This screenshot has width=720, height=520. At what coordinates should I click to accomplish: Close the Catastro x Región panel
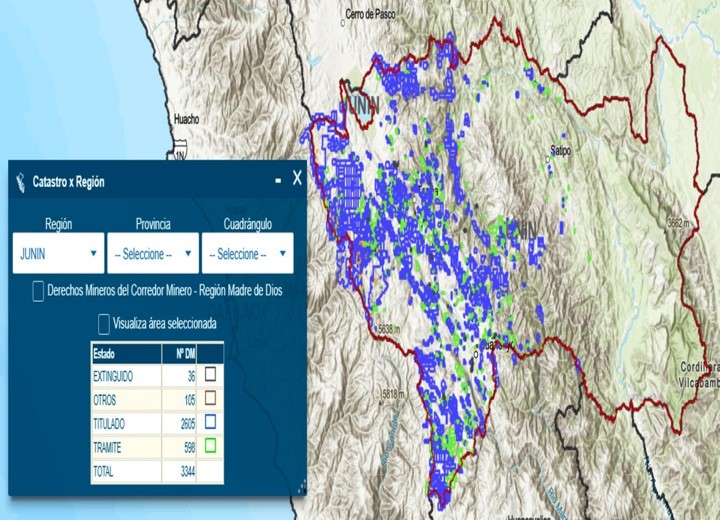coord(297,179)
